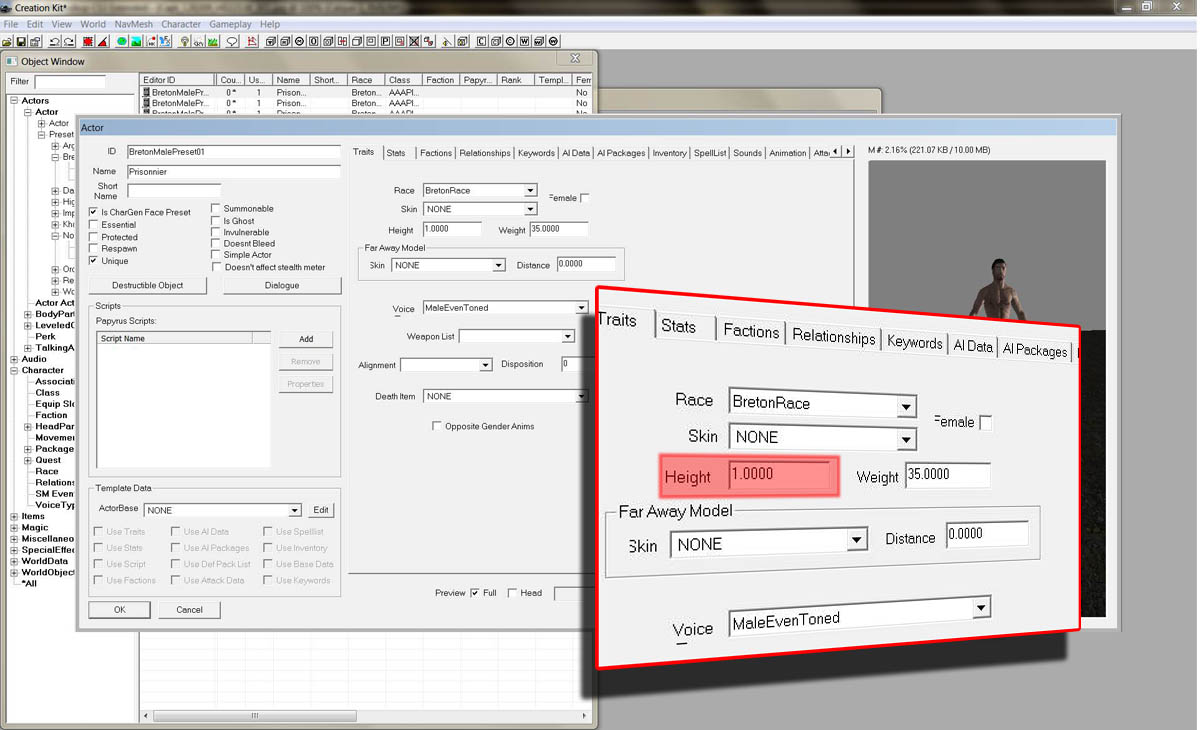Tick the Opposite Gender Anims checkbox
This screenshot has width=1200, height=730.
coord(437,426)
